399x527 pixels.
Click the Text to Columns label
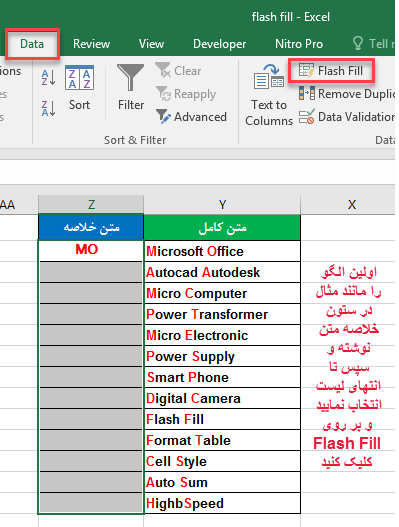coord(269,113)
